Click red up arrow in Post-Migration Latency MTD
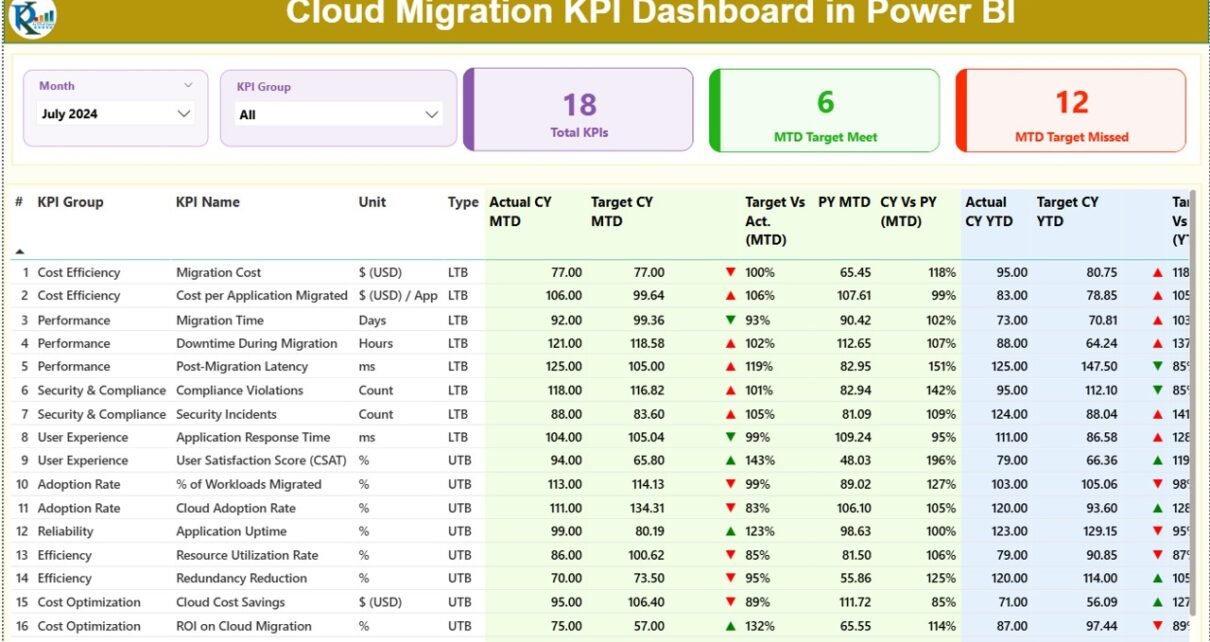This screenshot has width=1210, height=642. pos(731,367)
